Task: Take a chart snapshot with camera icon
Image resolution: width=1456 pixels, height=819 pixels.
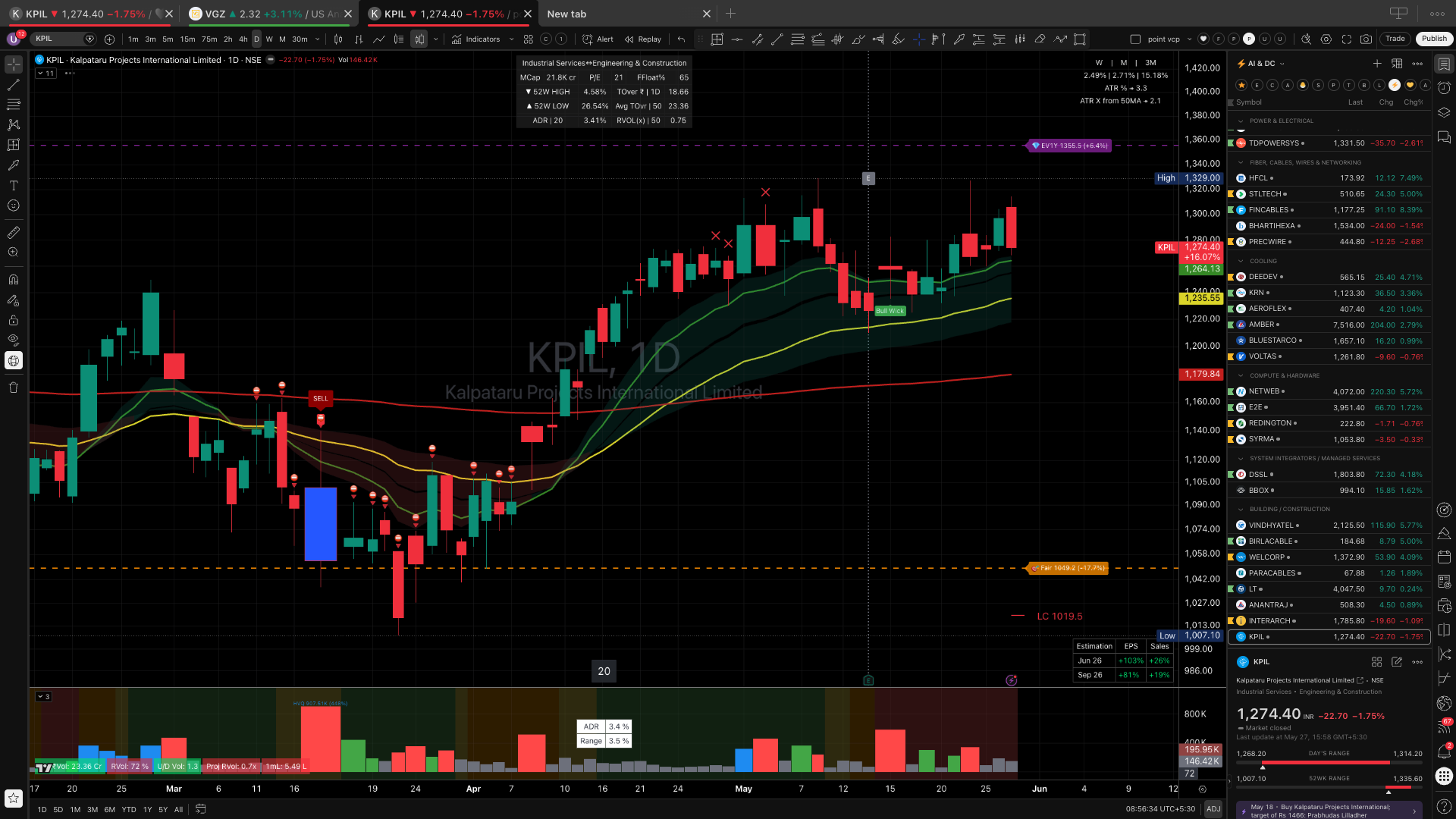Action: click(1366, 39)
